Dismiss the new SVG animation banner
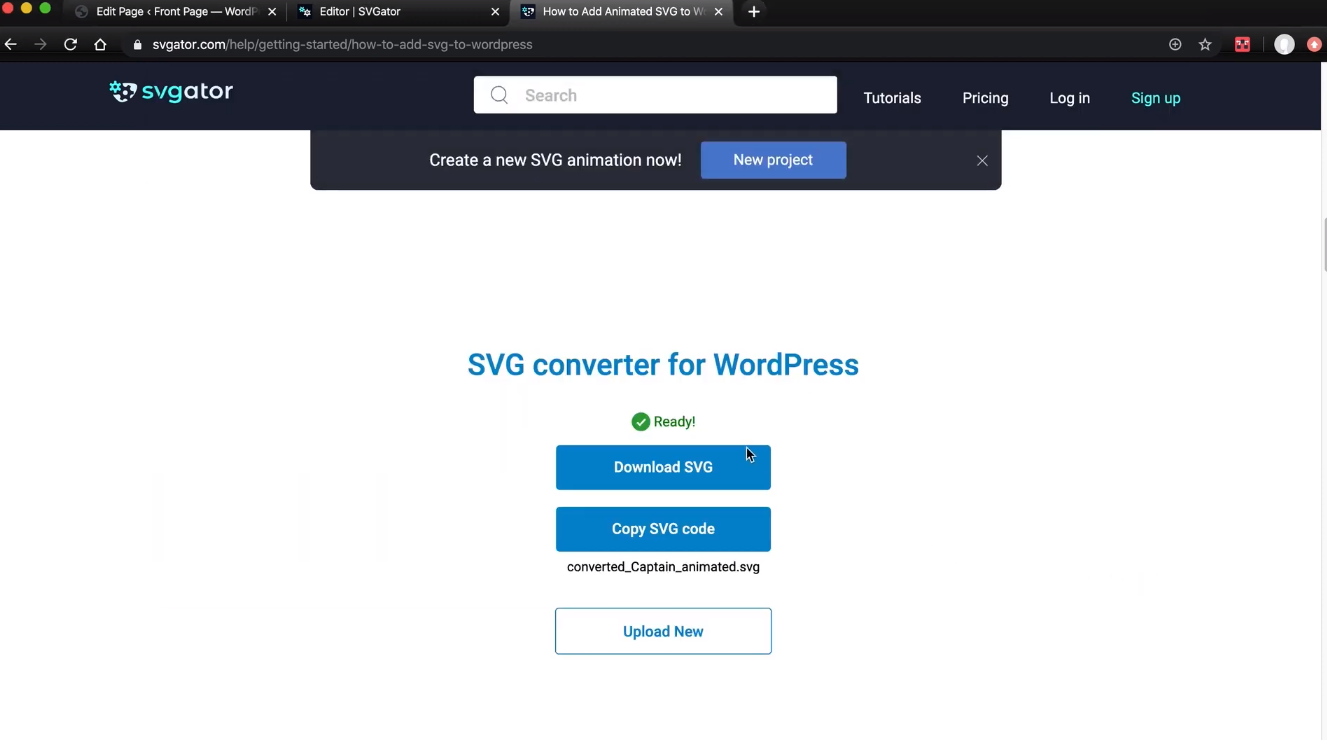Screen dimensions: 1327x740 [982, 160]
